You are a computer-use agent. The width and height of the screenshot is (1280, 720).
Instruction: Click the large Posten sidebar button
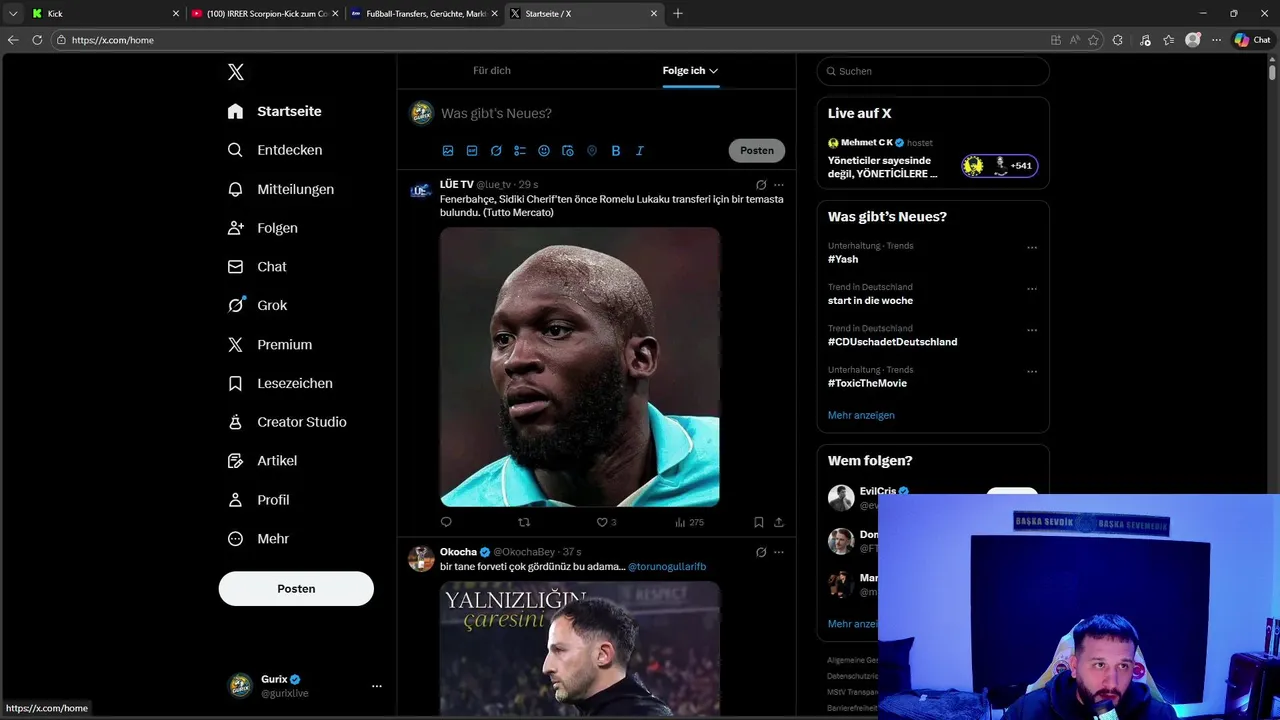pos(296,589)
